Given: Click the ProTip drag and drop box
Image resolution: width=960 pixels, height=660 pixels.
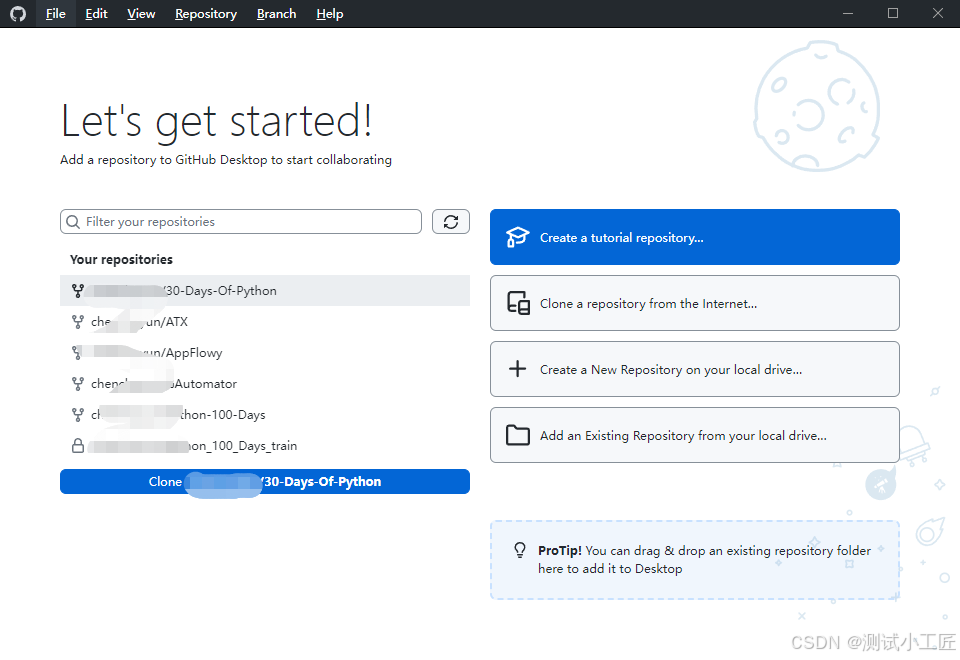Looking at the screenshot, I should click(694, 560).
